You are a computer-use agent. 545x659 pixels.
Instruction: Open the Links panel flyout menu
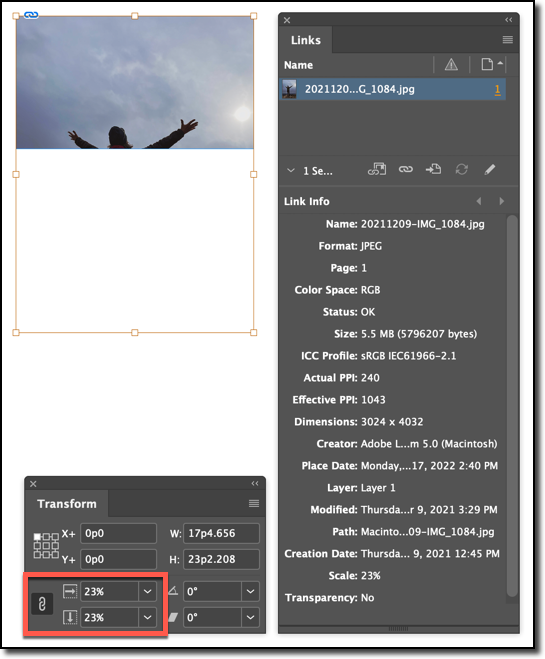click(508, 40)
